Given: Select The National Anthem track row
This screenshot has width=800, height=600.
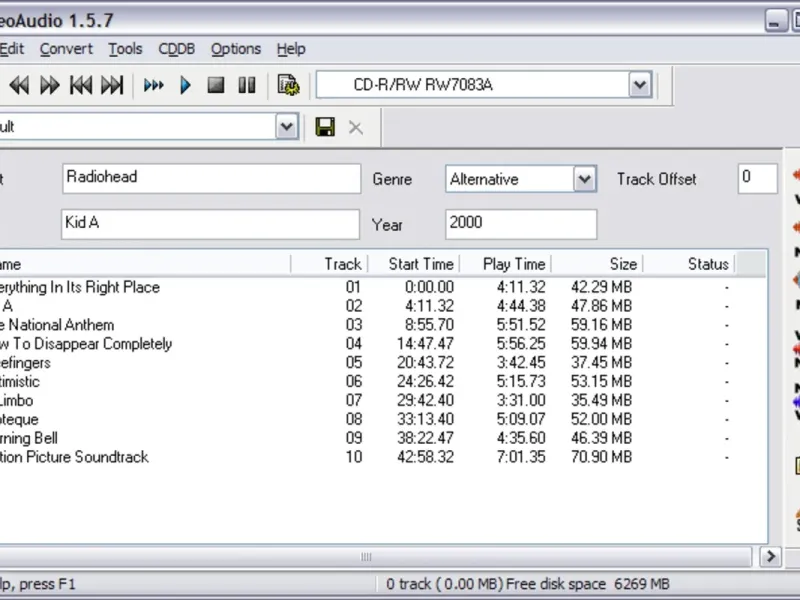Looking at the screenshot, I should click(x=383, y=324).
